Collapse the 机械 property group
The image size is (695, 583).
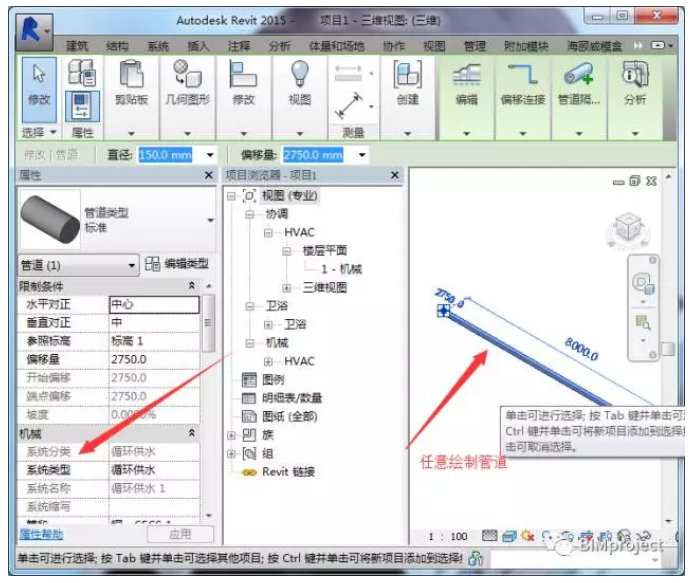191,433
